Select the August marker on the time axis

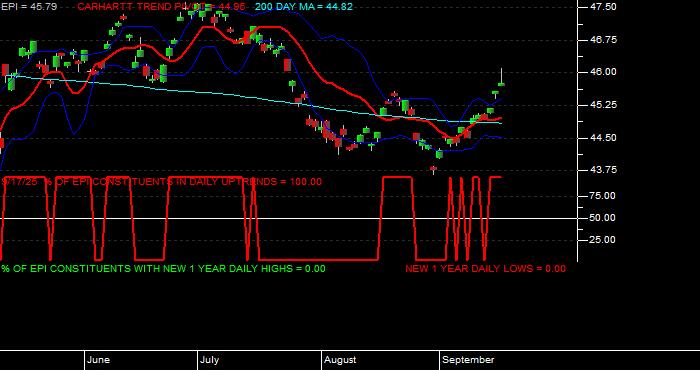340,360
